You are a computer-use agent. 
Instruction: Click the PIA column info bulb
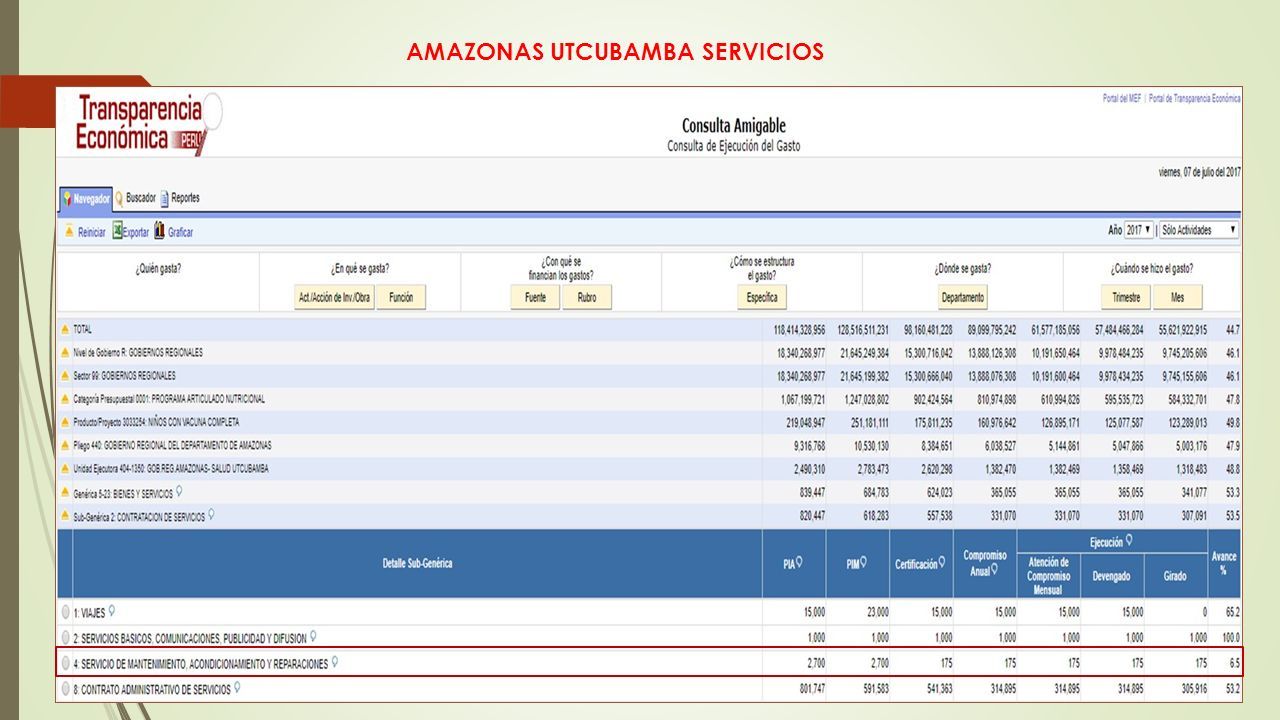click(799, 563)
